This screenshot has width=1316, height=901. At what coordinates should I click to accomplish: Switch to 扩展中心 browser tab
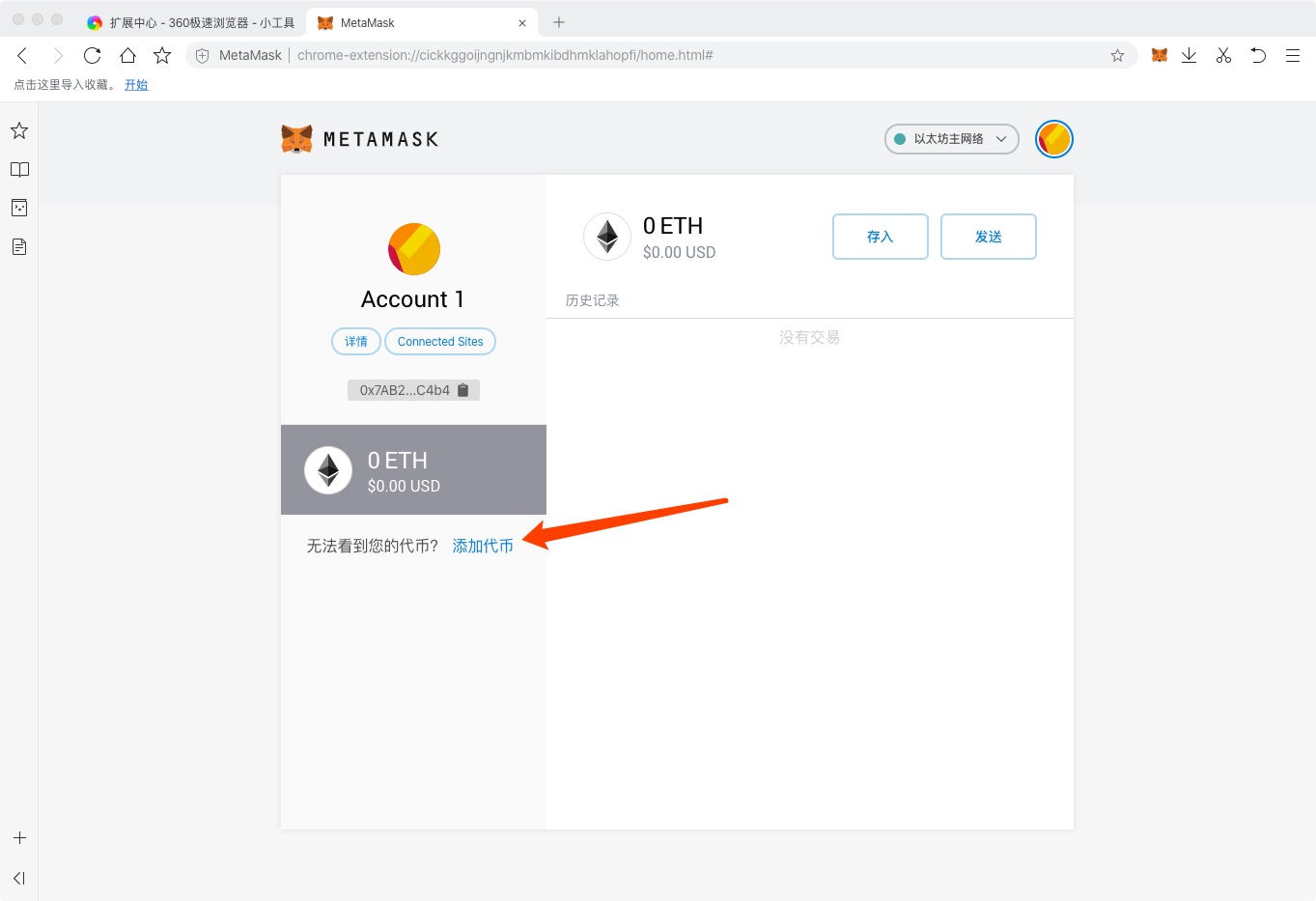[x=190, y=22]
